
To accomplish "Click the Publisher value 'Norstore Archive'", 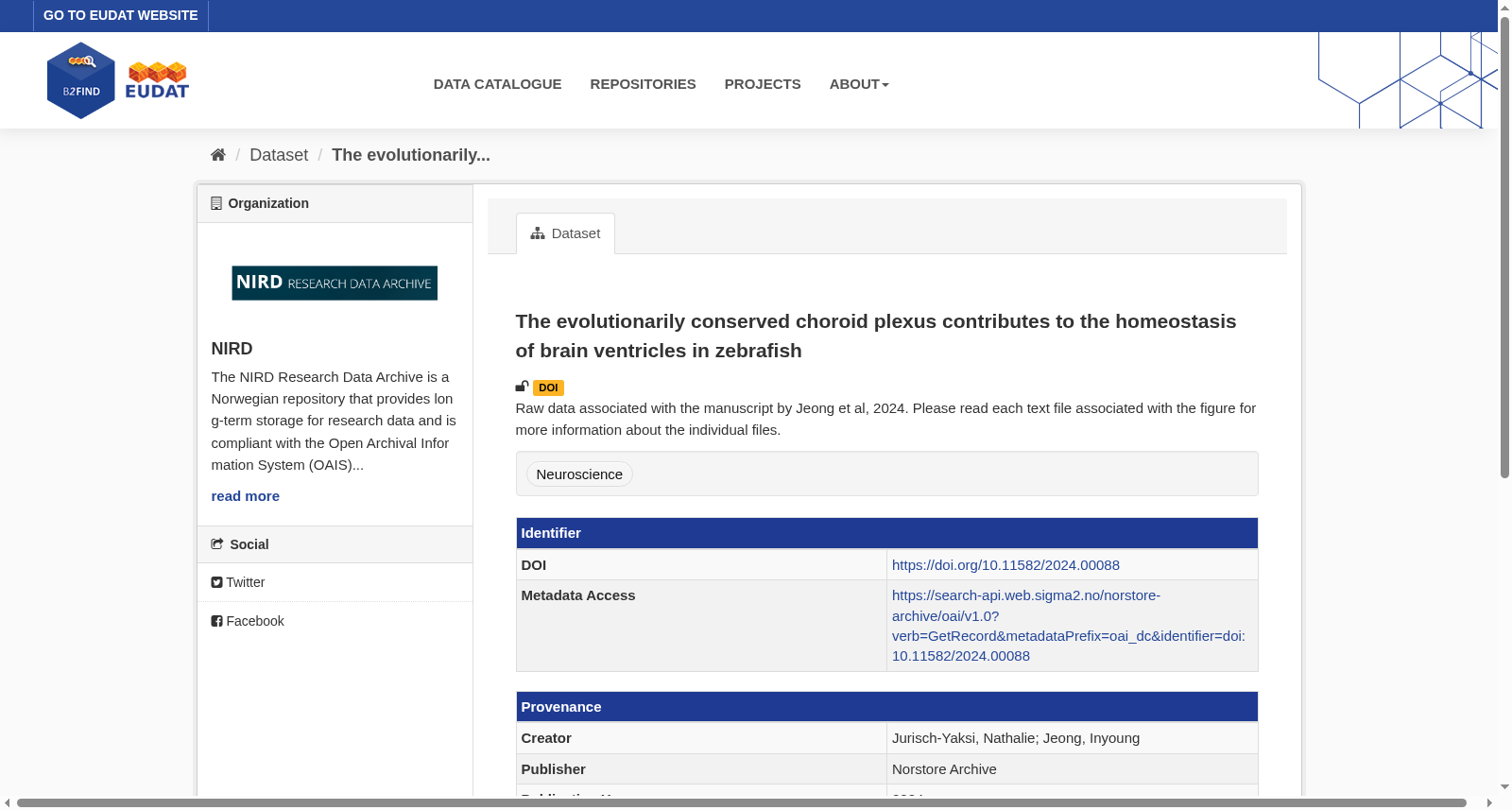I will (944, 769).
